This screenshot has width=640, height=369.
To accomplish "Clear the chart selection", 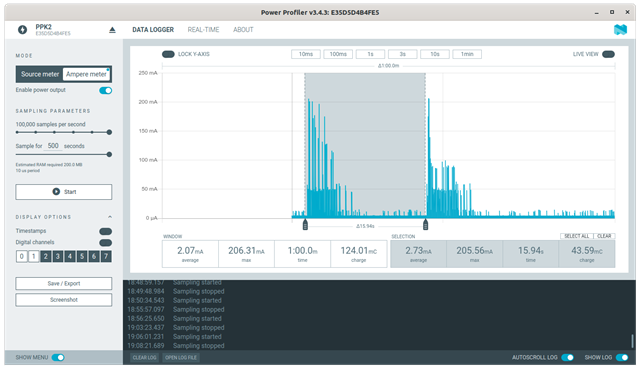I will 604,236.
